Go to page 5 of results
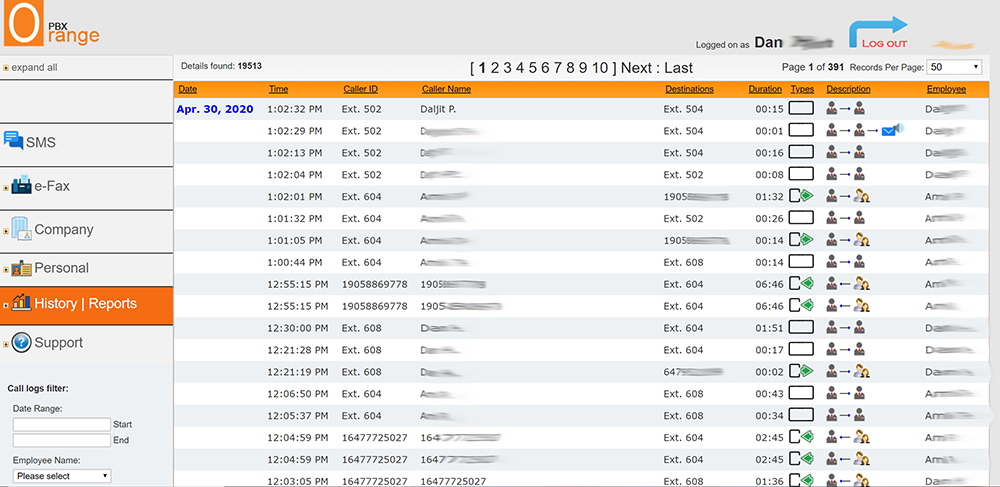This screenshot has height=487, width=1000. click(533, 68)
